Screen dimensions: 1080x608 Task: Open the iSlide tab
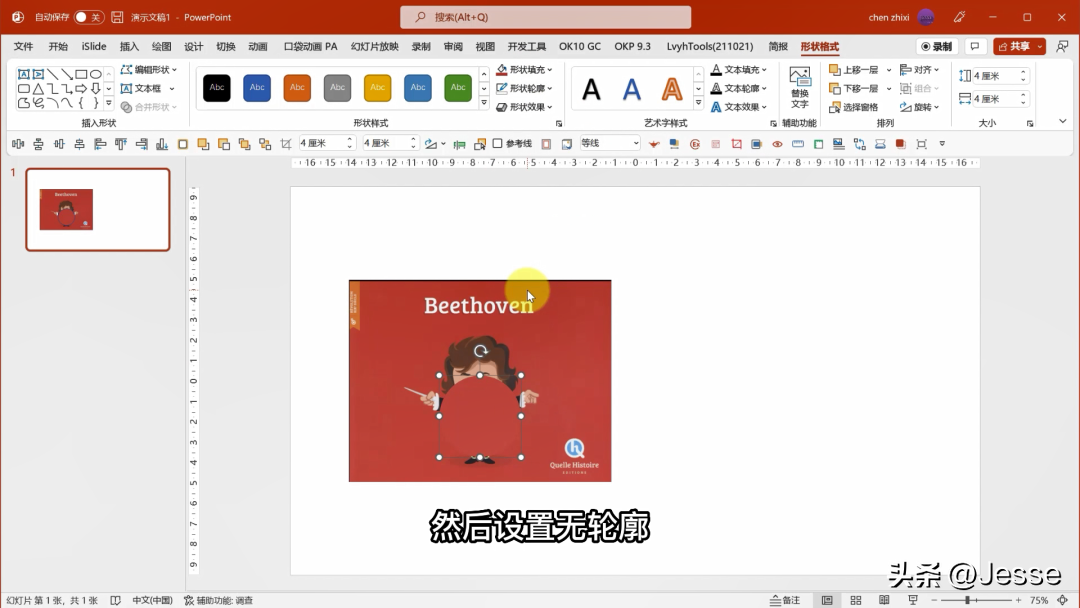[94, 46]
